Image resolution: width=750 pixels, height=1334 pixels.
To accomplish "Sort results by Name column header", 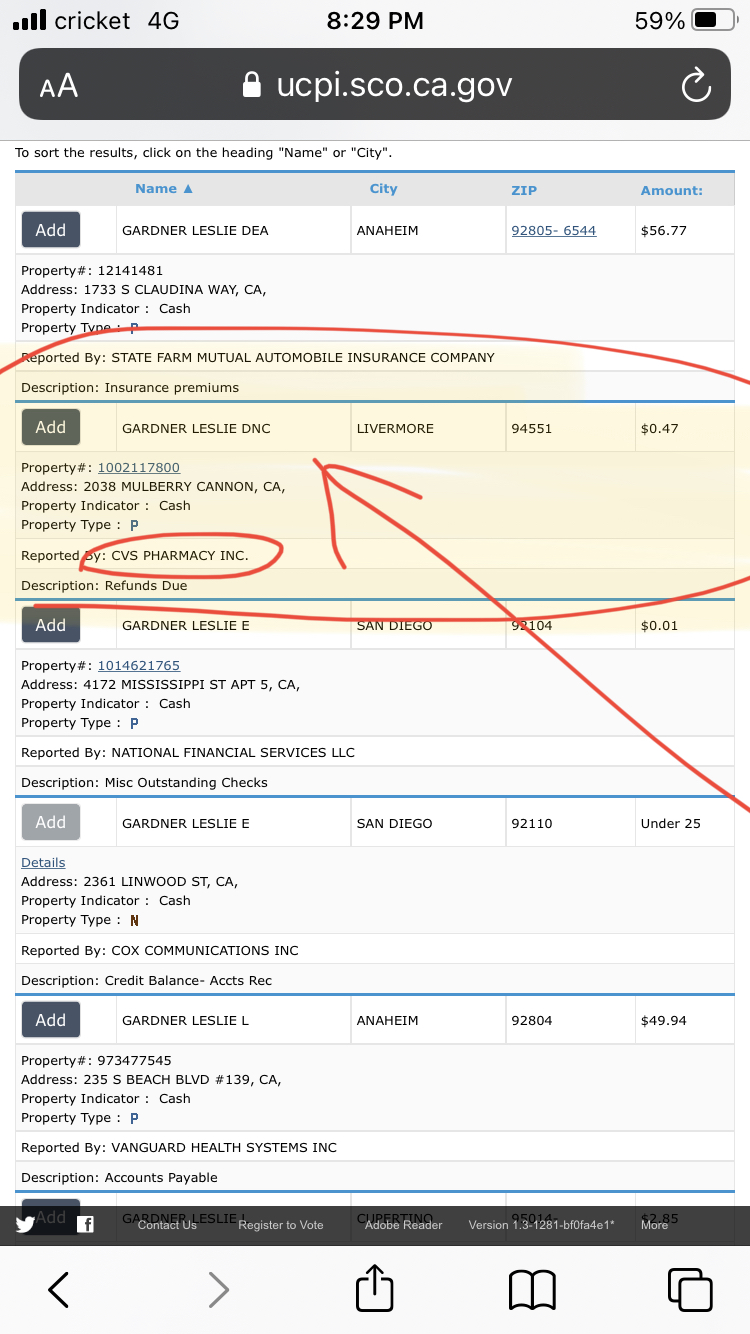I will coord(163,189).
